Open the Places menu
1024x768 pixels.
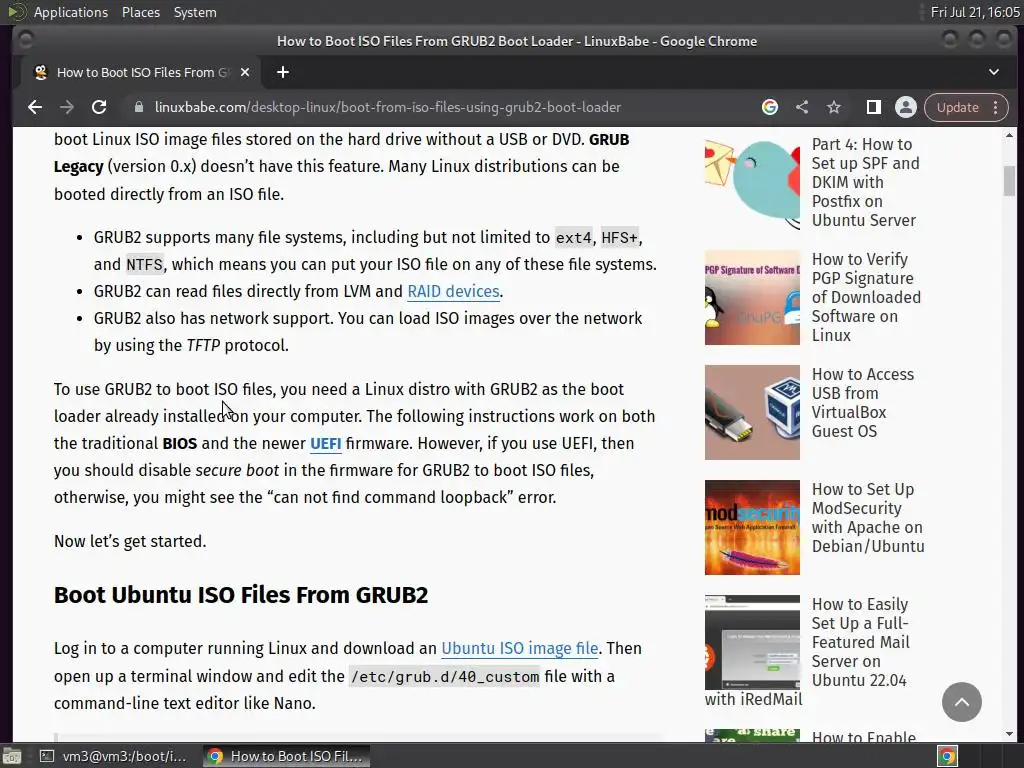click(140, 12)
